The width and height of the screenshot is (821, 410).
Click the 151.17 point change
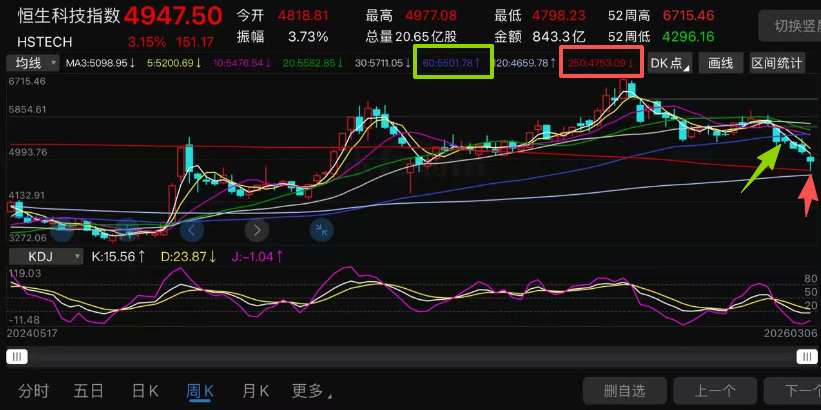coord(195,41)
